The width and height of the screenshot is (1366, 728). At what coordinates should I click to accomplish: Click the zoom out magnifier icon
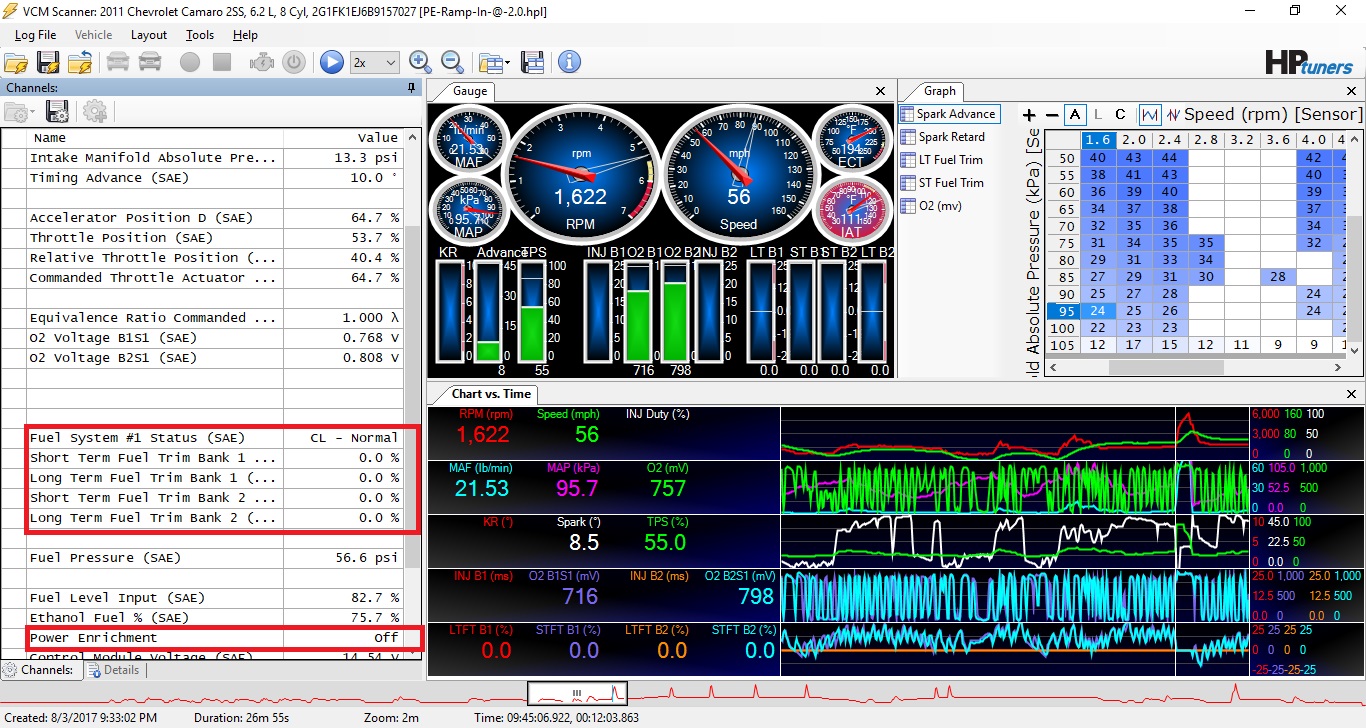pyautogui.click(x=452, y=62)
